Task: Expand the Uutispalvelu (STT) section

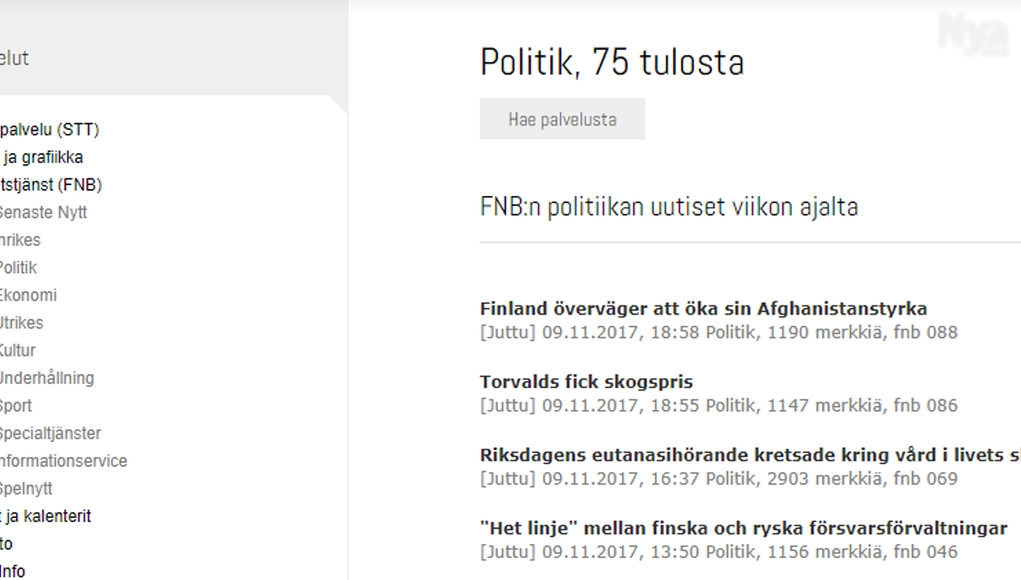Action: pos(49,130)
